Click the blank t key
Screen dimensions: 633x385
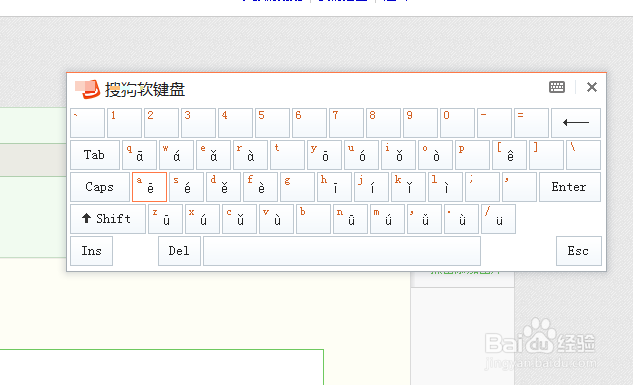click(x=287, y=155)
